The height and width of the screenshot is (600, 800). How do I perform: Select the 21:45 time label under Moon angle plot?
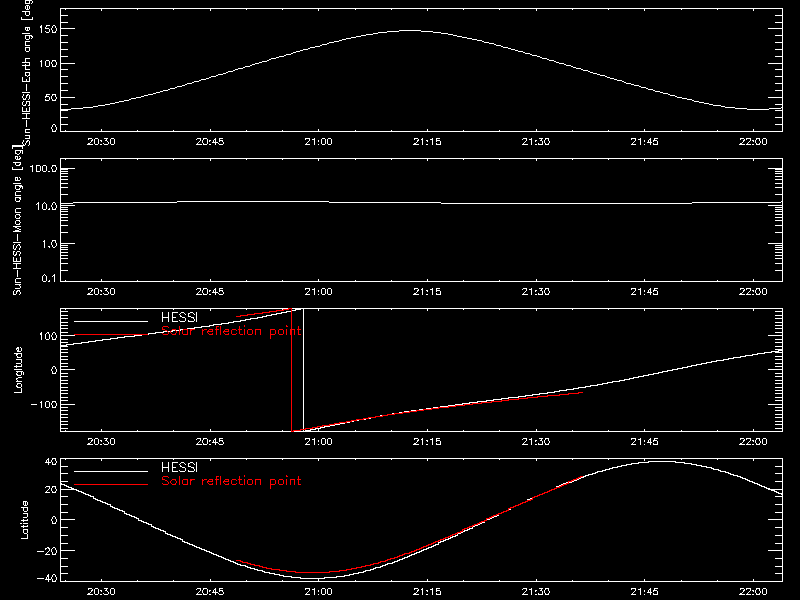pyautogui.click(x=644, y=292)
